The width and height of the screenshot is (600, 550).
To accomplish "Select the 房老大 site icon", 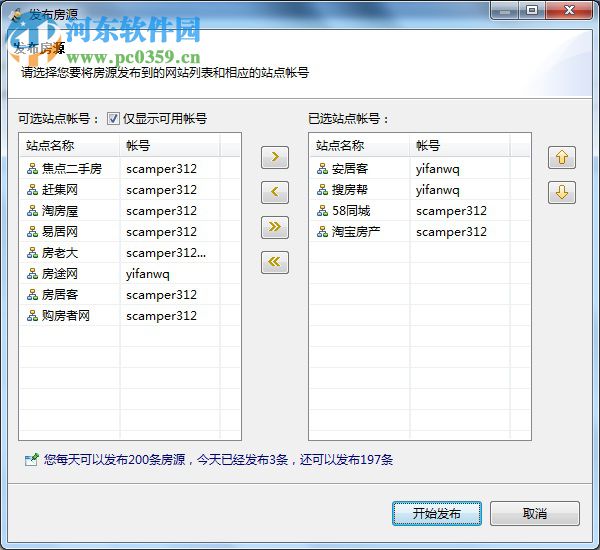I will point(33,253).
